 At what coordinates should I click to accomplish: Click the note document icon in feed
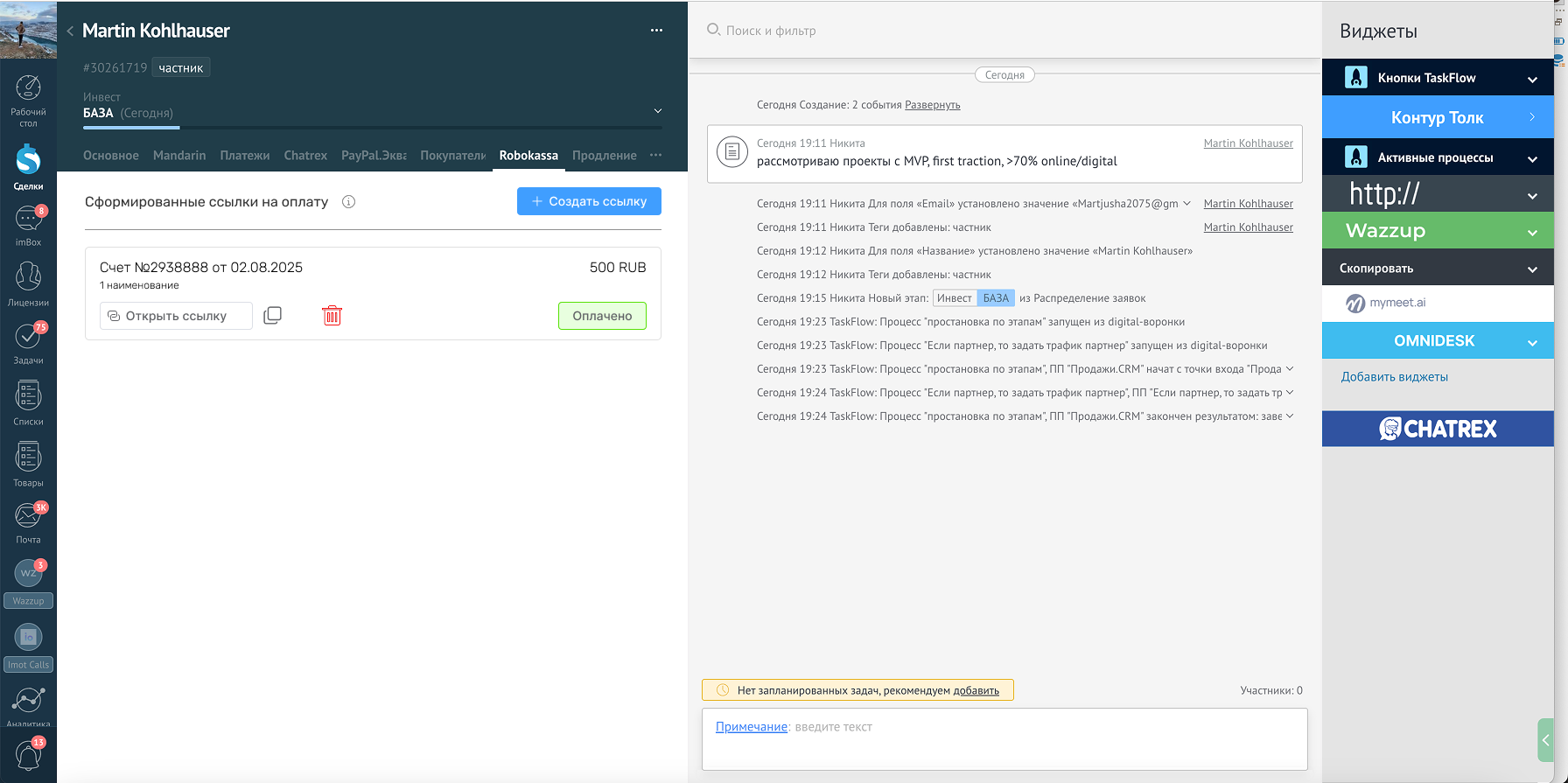[x=732, y=152]
